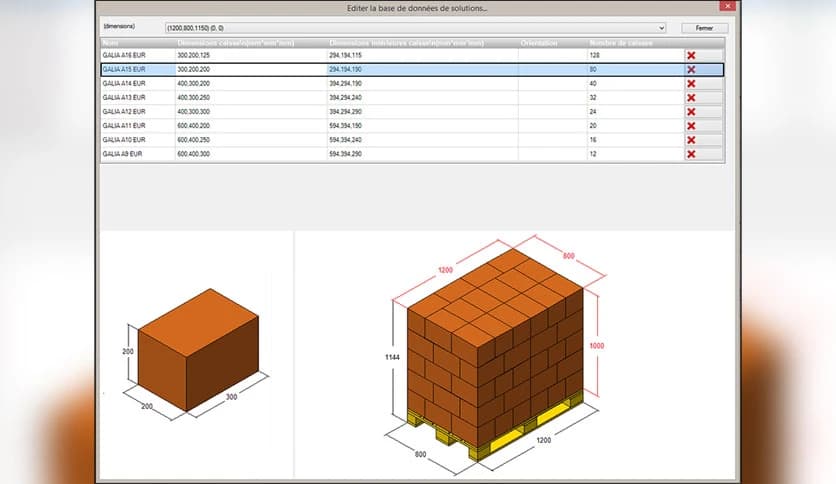Click the loaded pallet 3D preview
Screen dimensions: 836x484
tap(495, 354)
